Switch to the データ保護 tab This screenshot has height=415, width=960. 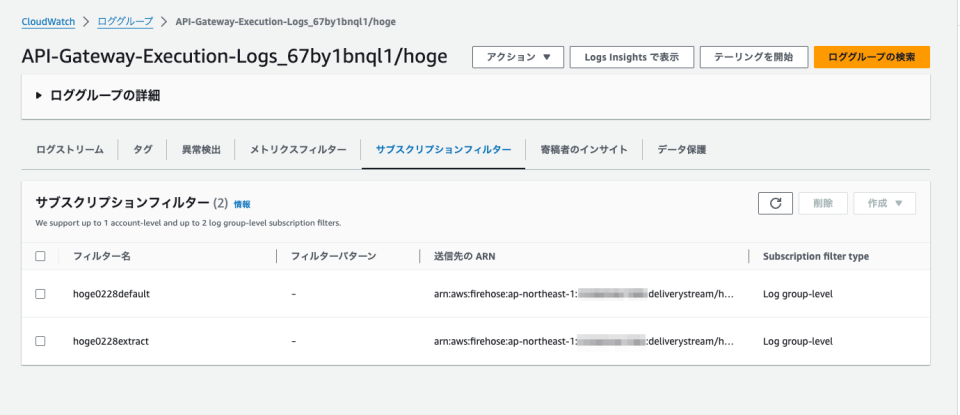click(681, 149)
